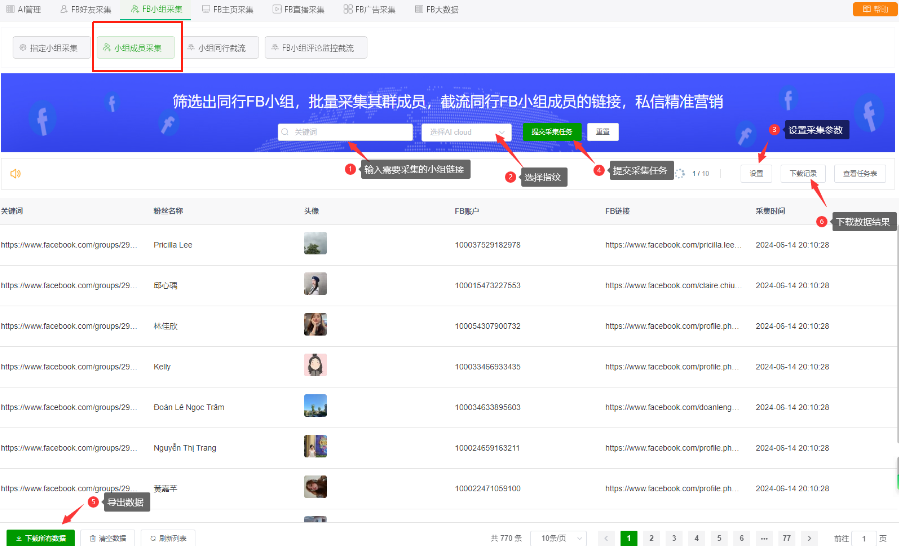Open the FB主页采集 tab
Viewport: 899px width, 546px height.
tap(228, 9)
